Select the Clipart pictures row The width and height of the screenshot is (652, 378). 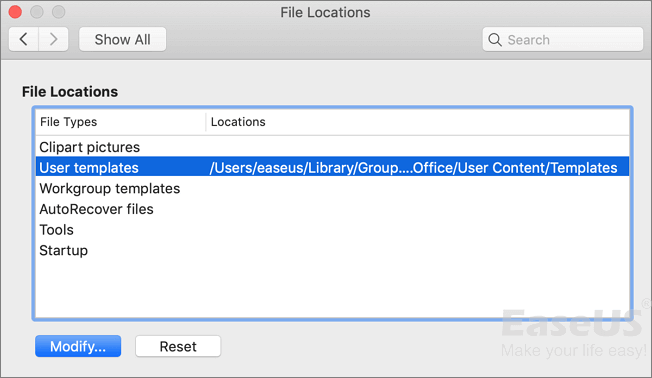point(332,147)
